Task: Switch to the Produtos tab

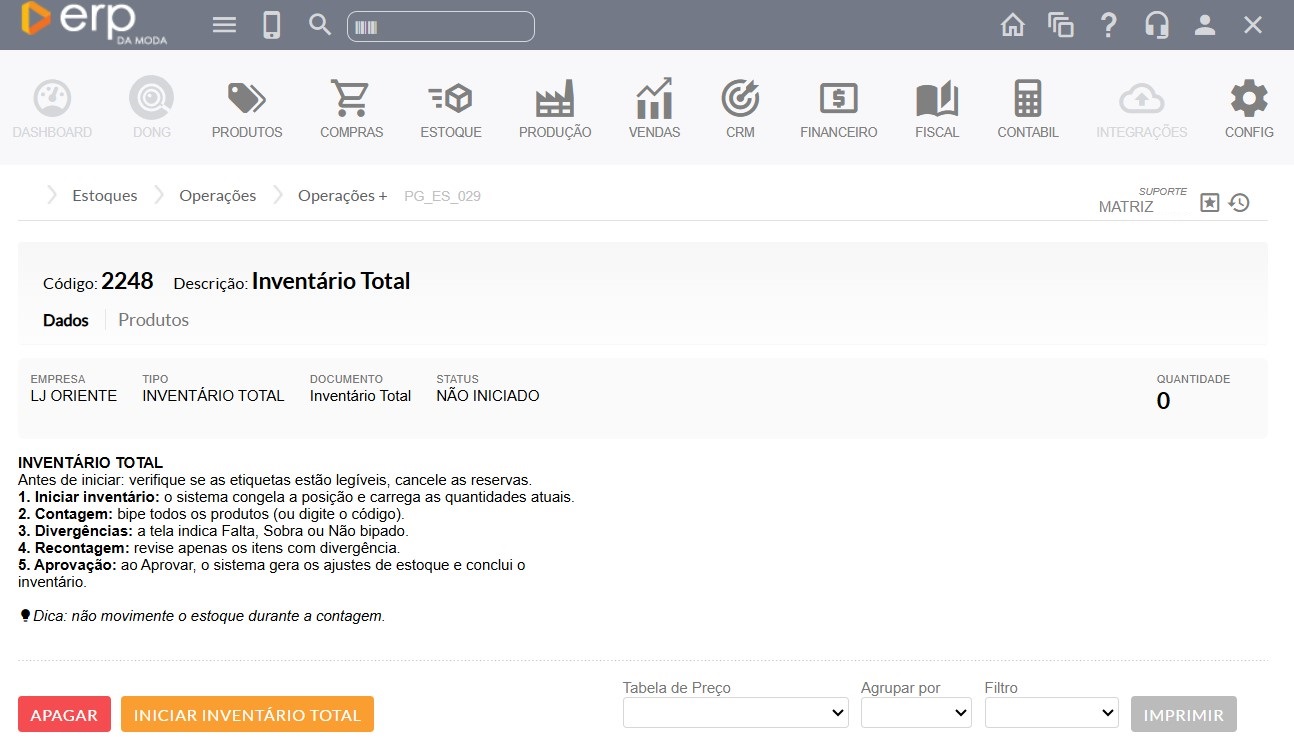Action: pyautogui.click(x=153, y=320)
